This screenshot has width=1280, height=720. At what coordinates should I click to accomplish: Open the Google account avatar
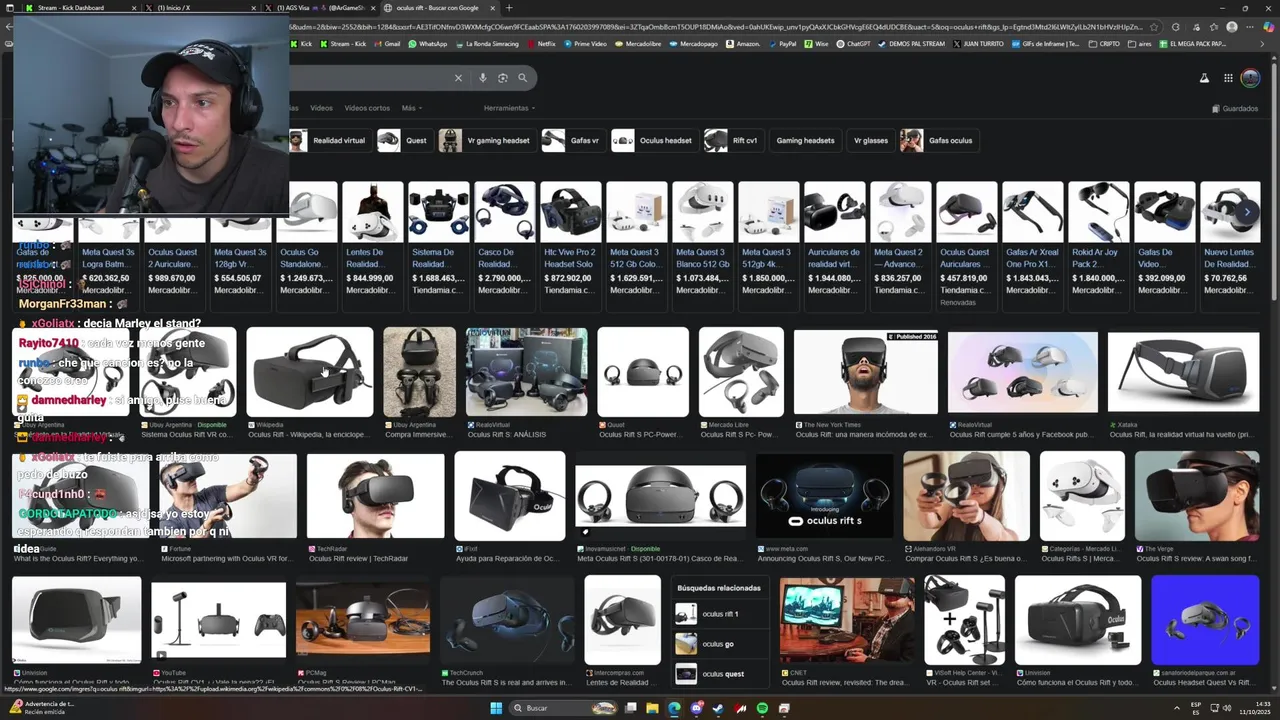tap(1250, 78)
